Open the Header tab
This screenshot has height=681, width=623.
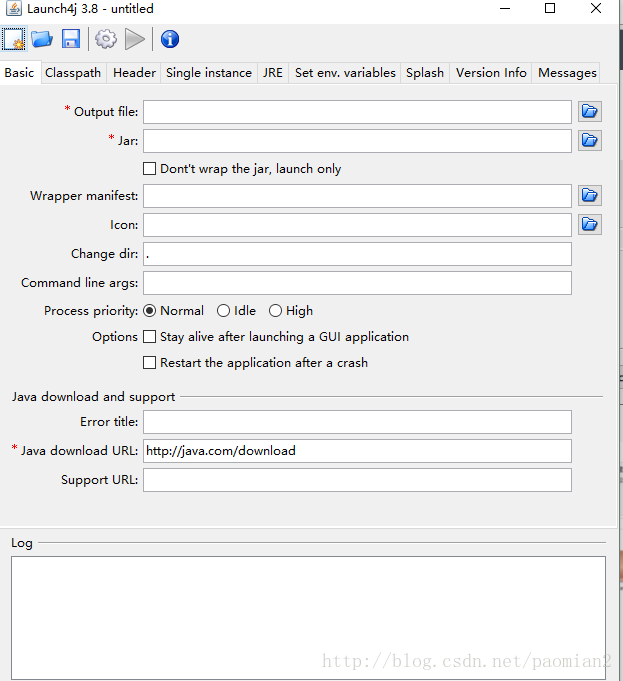click(x=134, y=73)
